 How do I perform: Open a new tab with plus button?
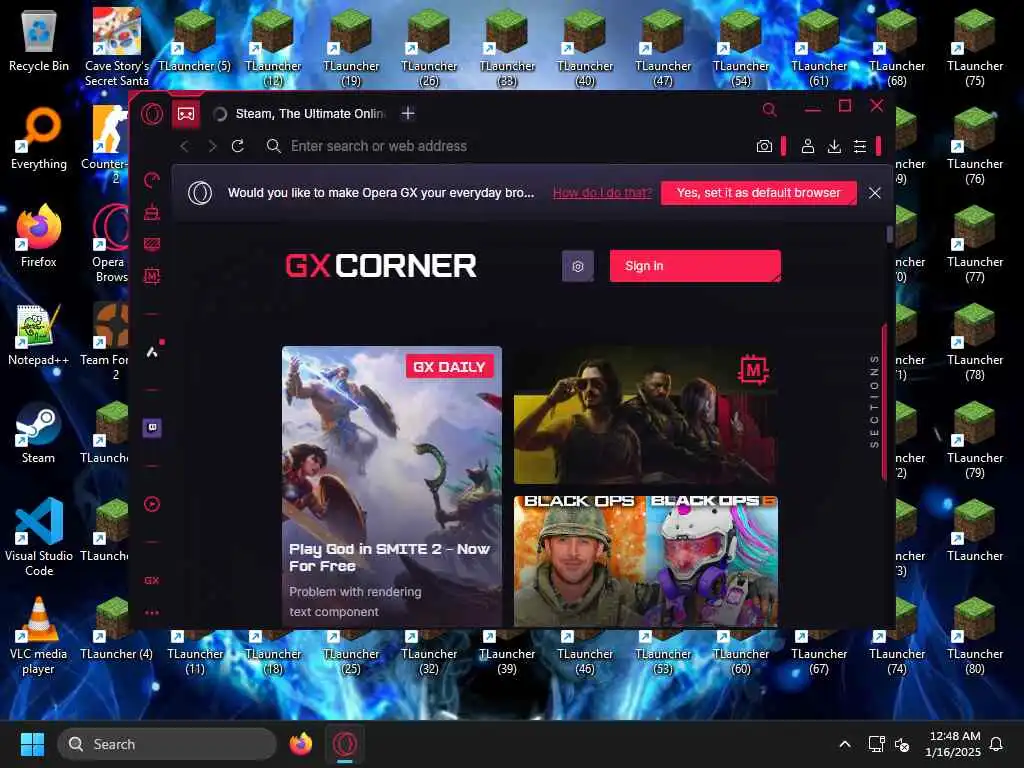coord(408,114)
